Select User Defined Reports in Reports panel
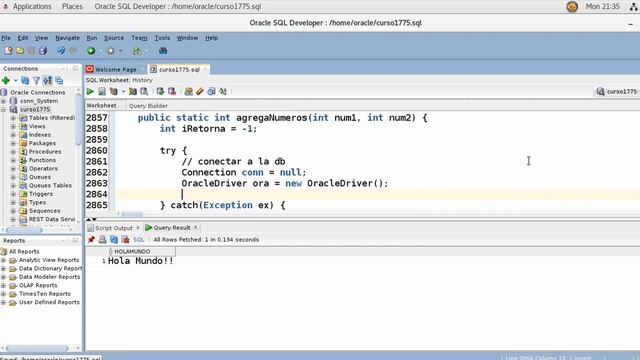Image resolution: width=640 pixels, height=360 pixels. pos(49,302)
